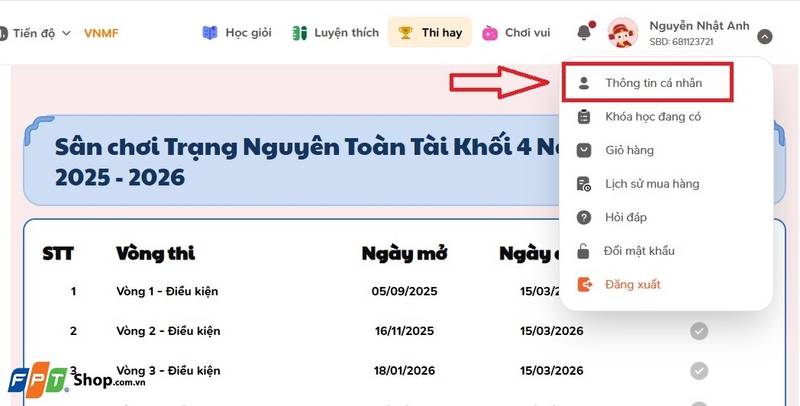Open notifications bell icon

585,32
